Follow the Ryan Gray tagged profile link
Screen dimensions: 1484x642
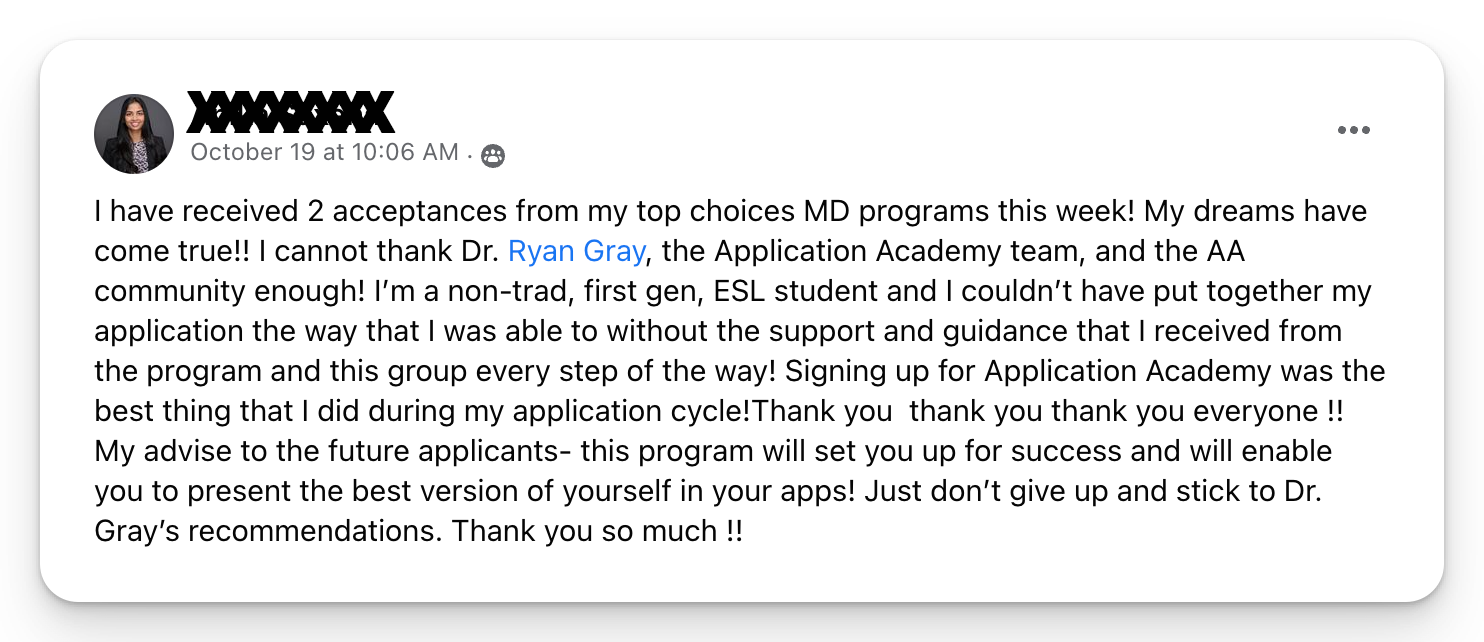coord(576,251)
